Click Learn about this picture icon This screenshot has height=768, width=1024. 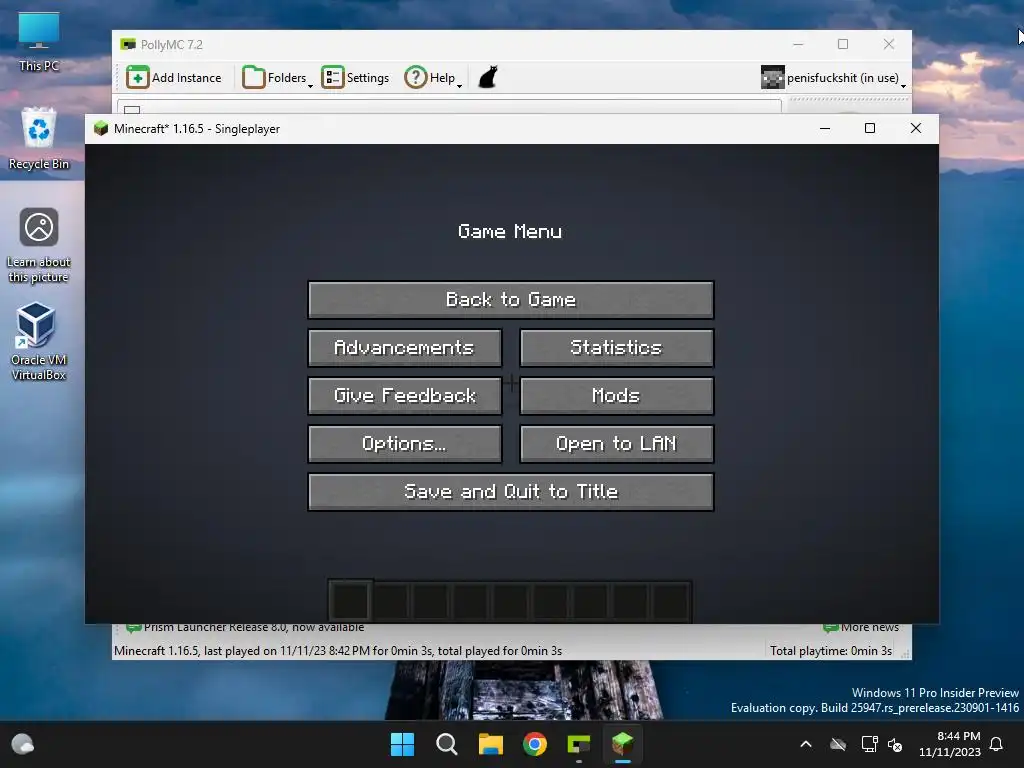coord(39,246)
